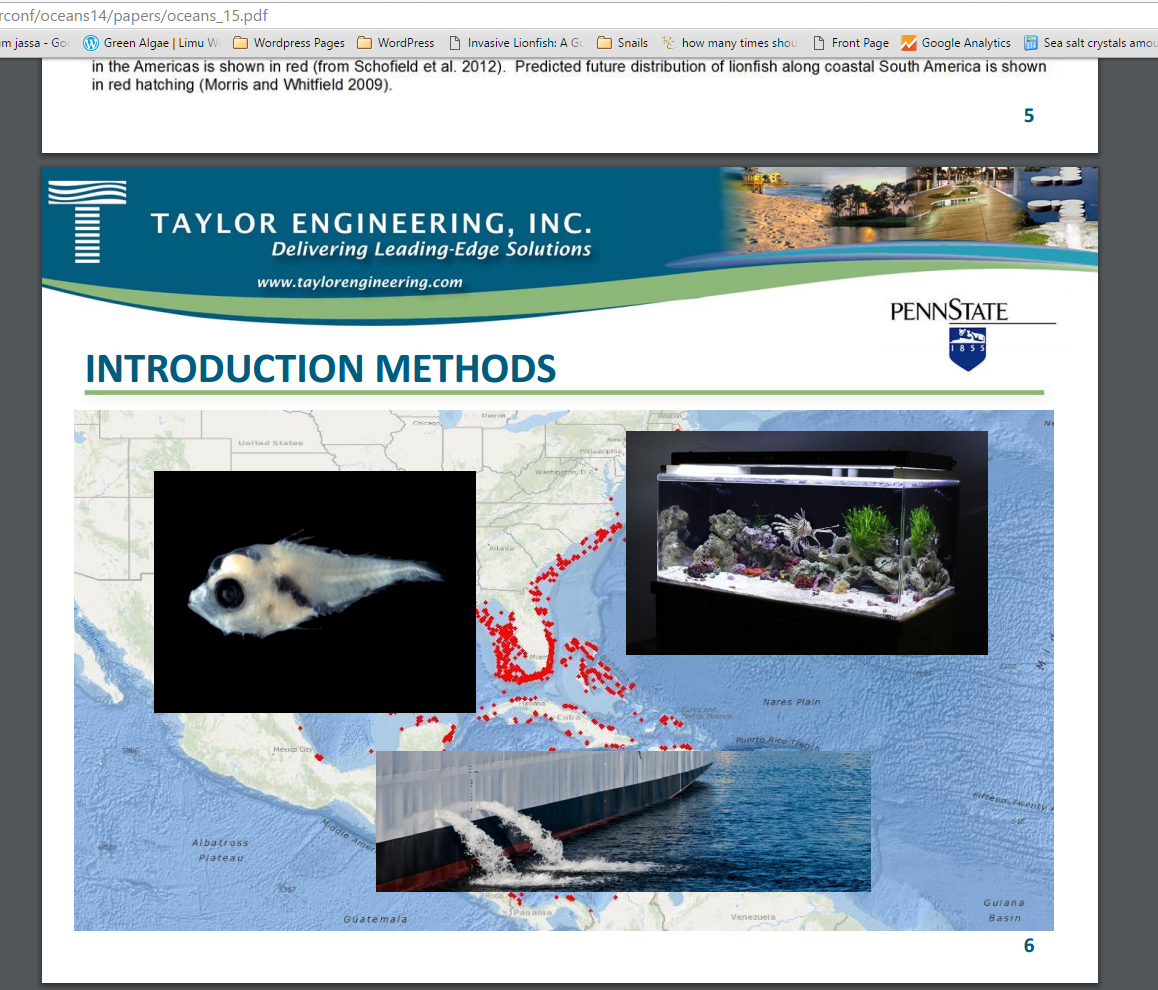Click 'TAYLOR ENGINEERING, INC.' title text
Viewport: 1158px width, 990px height.
(371, 223)
